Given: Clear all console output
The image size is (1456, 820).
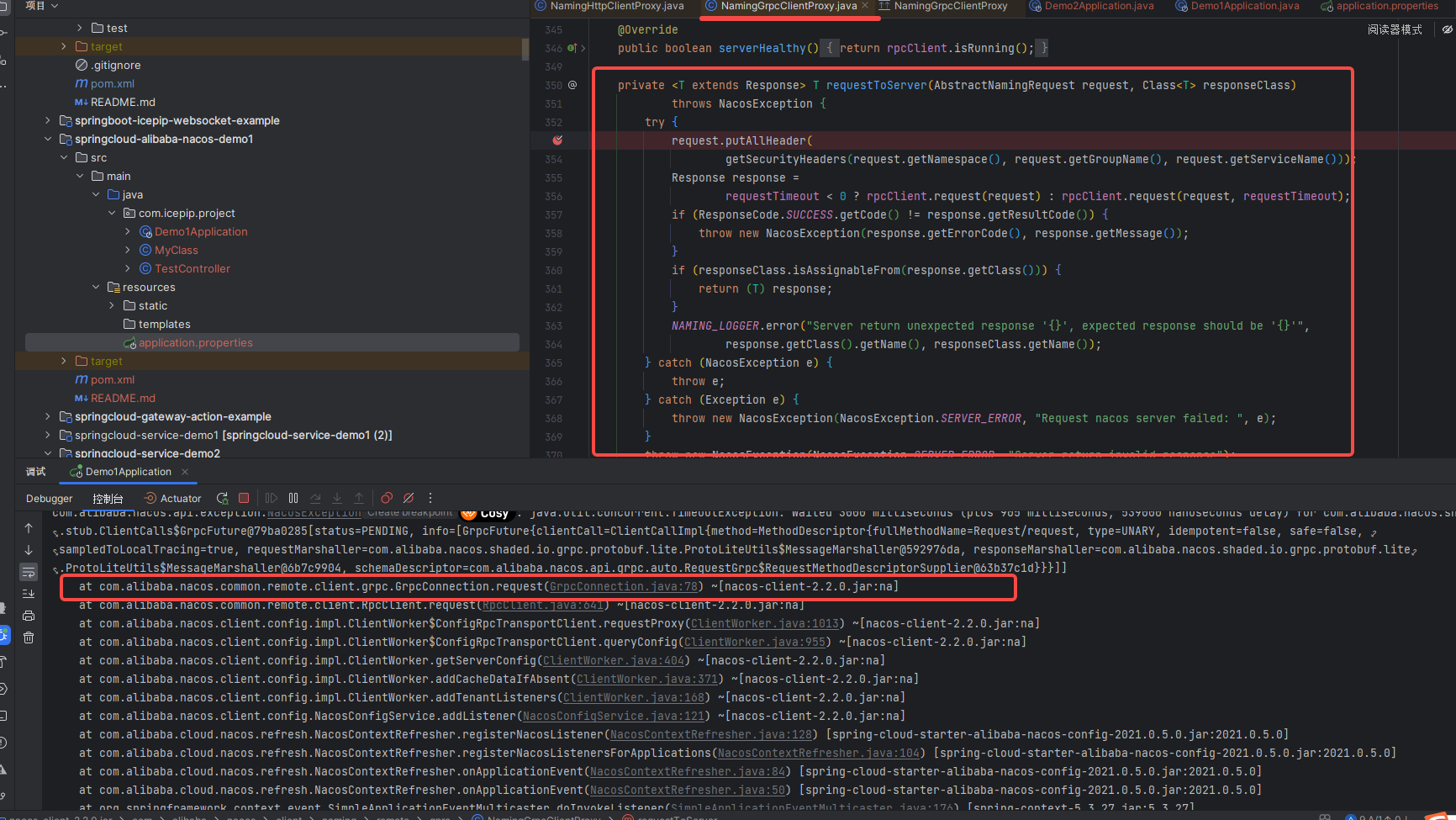Looking at the screenshot, I should [x=29, y=637].
